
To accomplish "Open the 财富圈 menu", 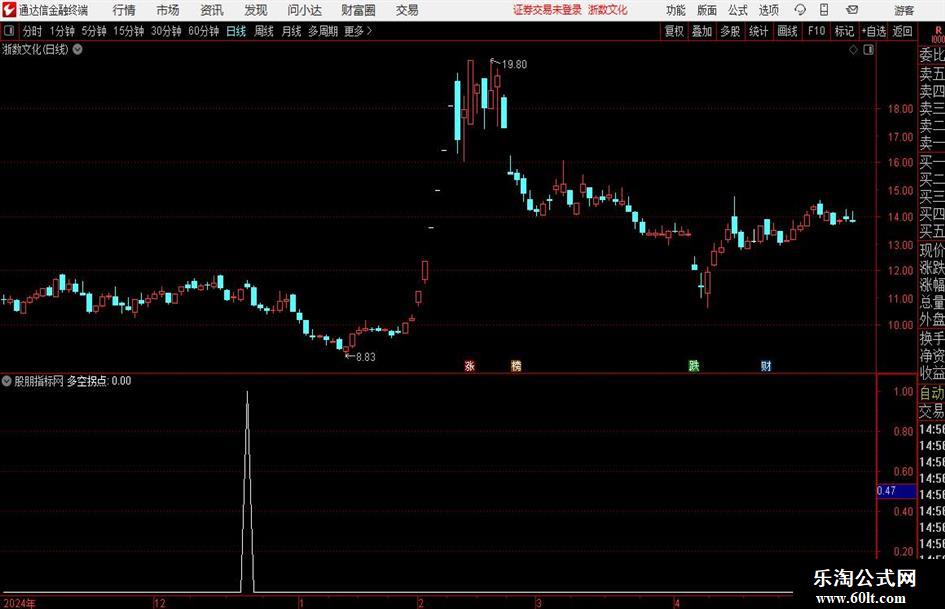I will (358, 10).
